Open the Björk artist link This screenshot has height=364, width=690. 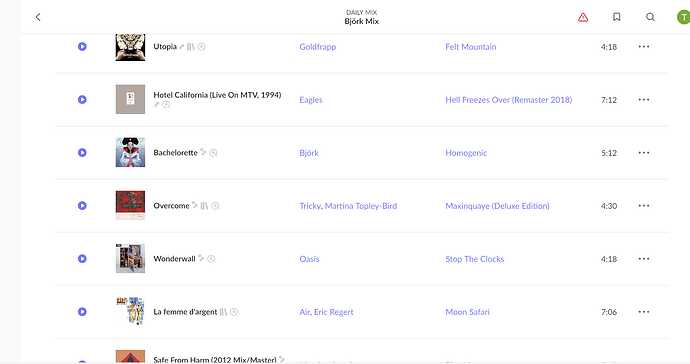pos(309,153)
